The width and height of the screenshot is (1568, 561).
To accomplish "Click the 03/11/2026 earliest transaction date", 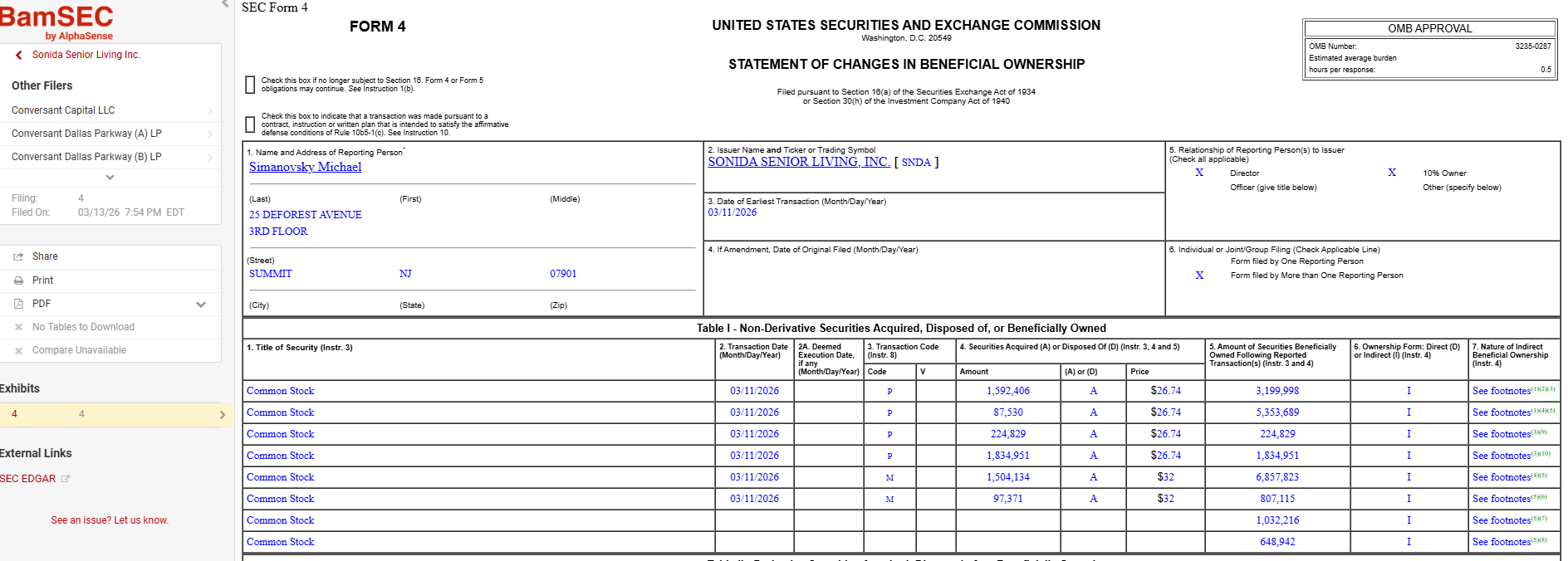I will point(732,212).
